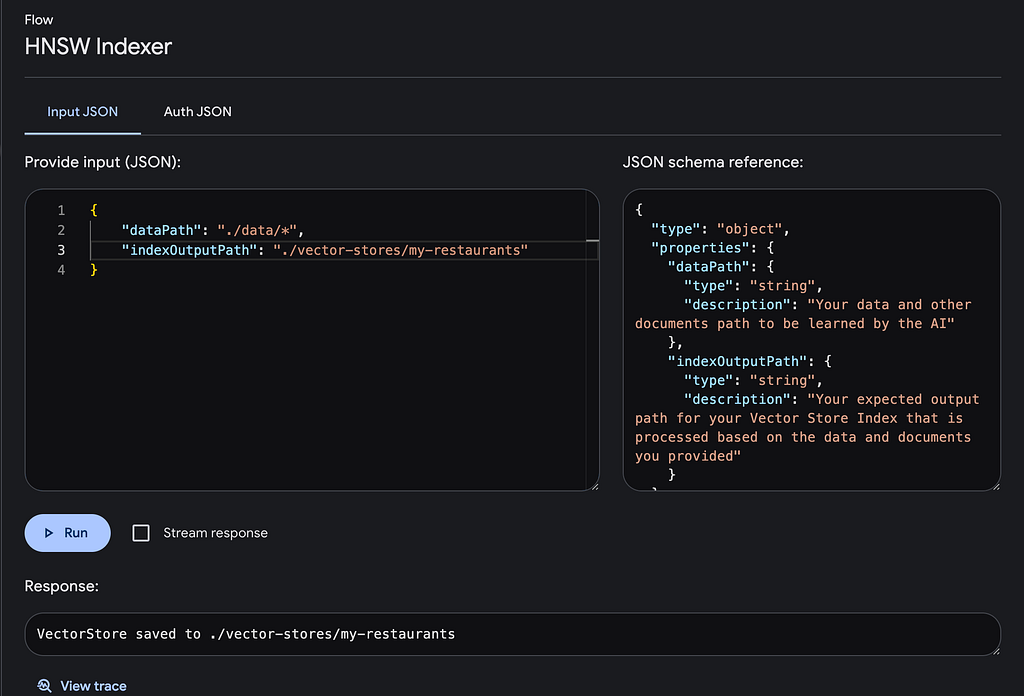
Task: Click the play icon on Run button
Action: [48, 533]
